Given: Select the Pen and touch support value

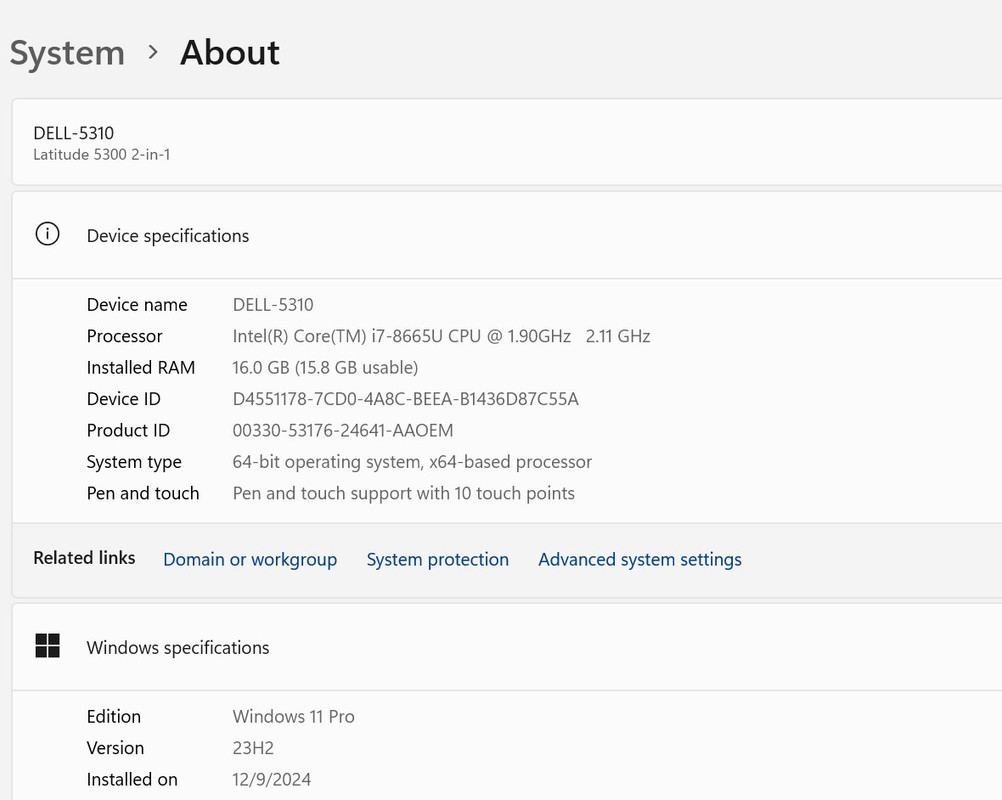Looking at the screenshot, I should pos(404,493).
